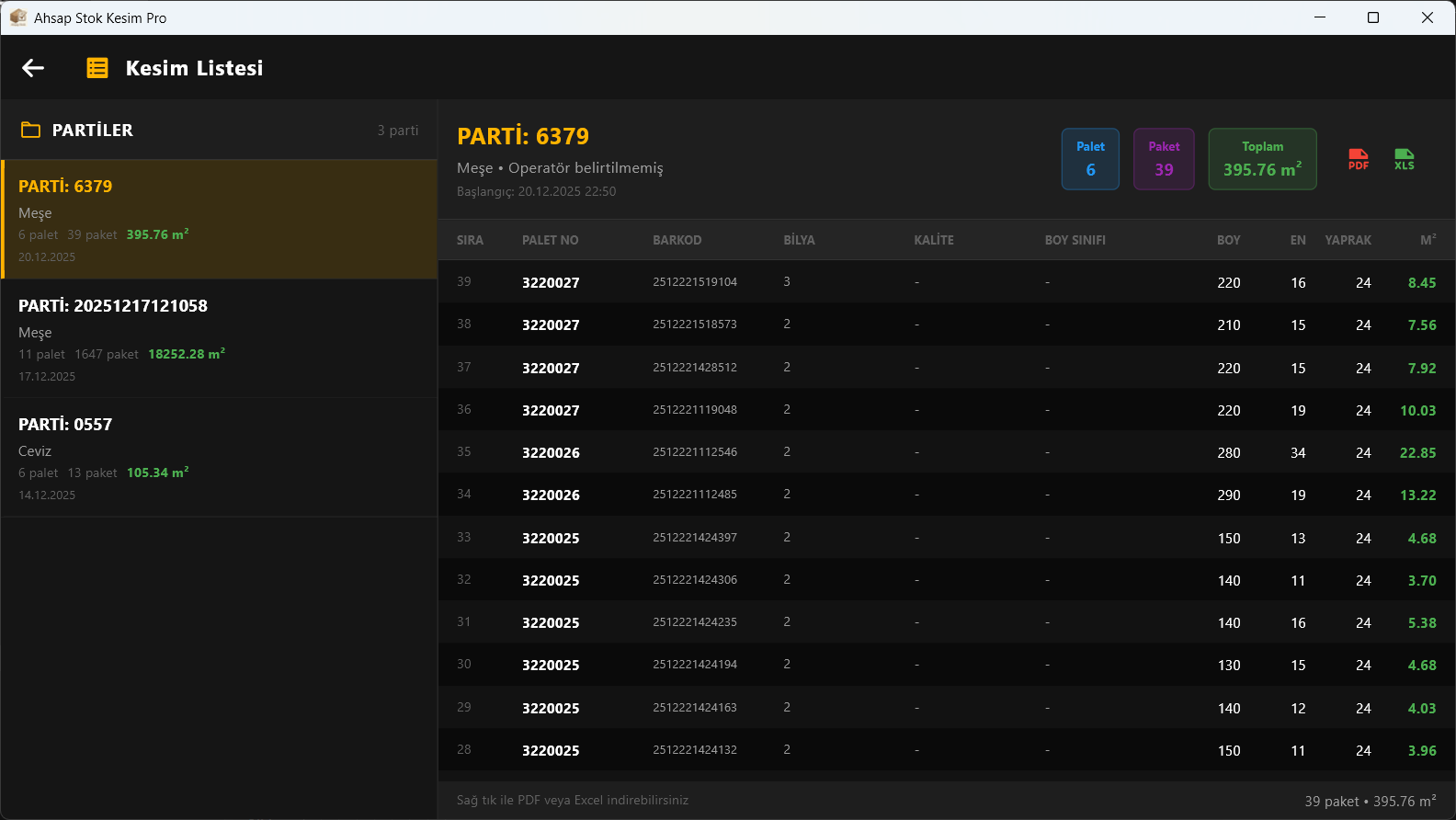Click the Kesim Listesi list icon
1456x820 pixels.
pyautogui.click(x=97, y=68)
